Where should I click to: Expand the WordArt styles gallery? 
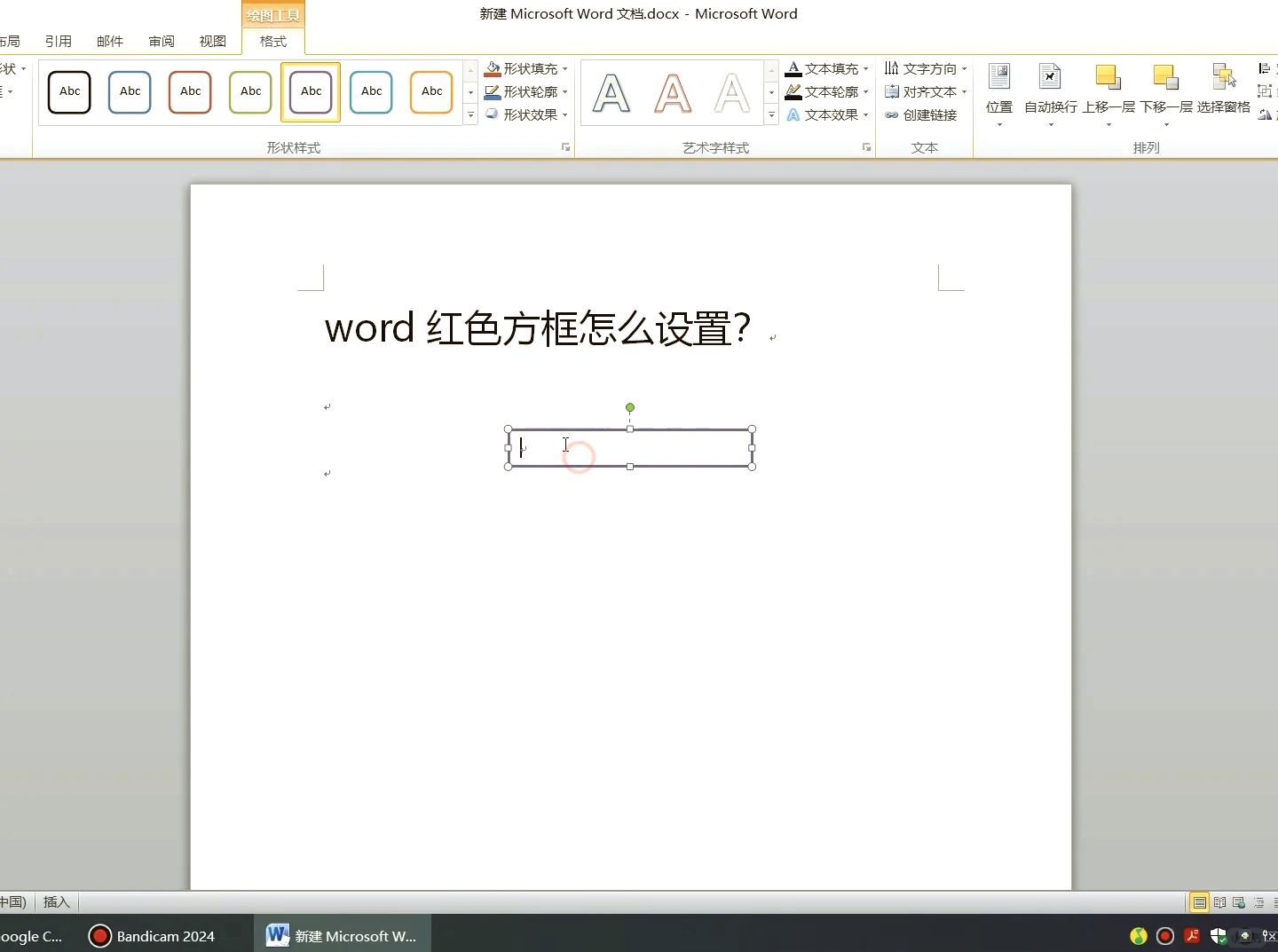pos(771,115)
